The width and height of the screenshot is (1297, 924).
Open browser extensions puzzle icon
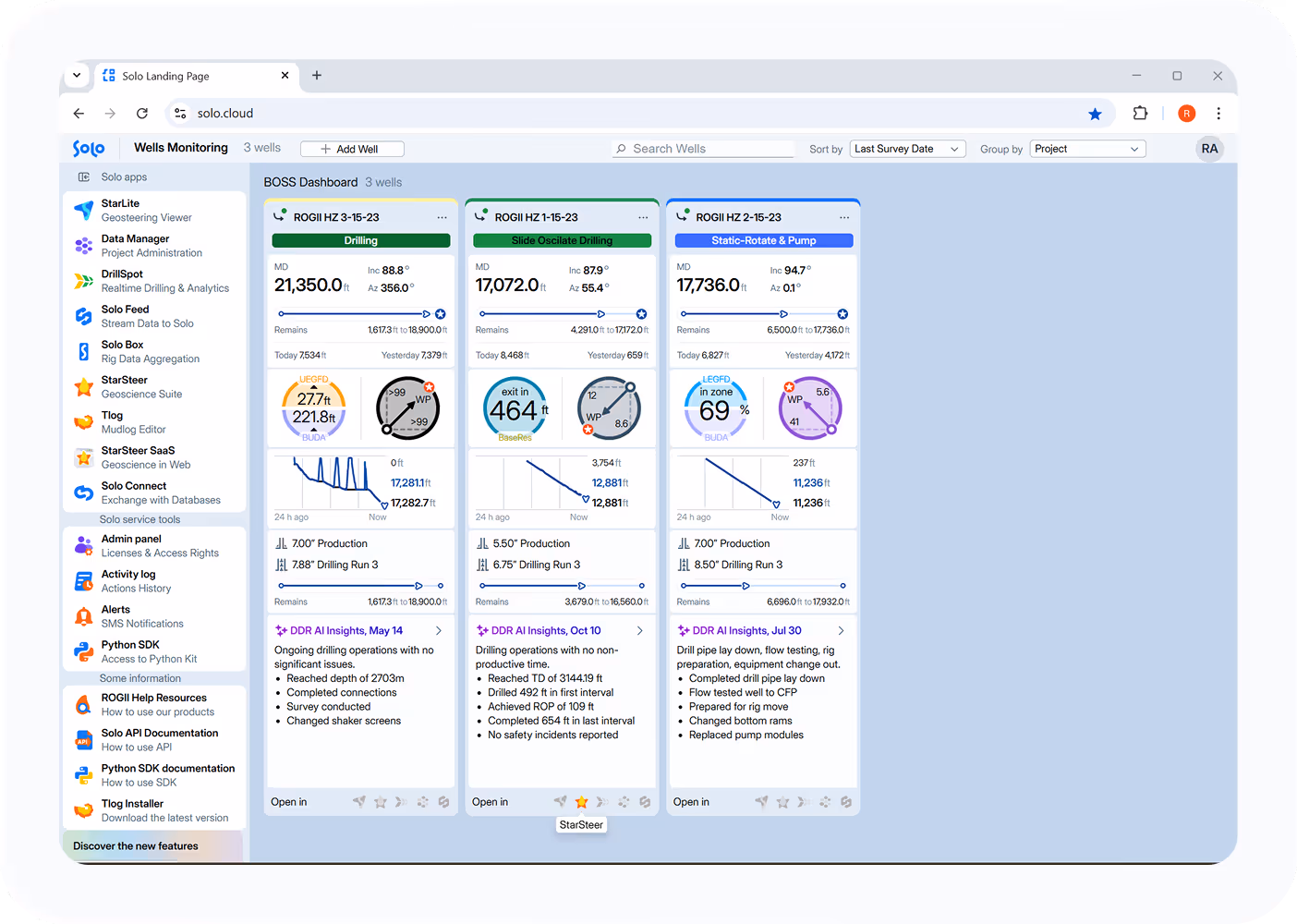(1140, 114)
